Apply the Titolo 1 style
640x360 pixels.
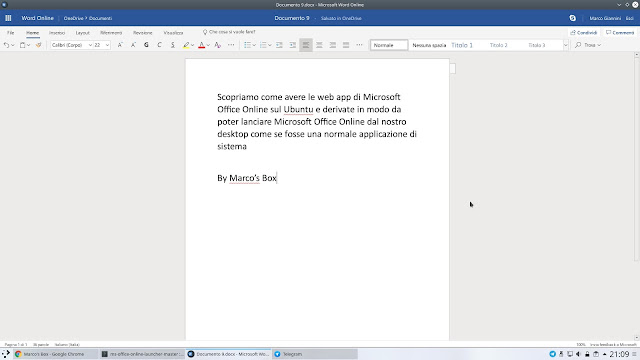coord(462,45)
